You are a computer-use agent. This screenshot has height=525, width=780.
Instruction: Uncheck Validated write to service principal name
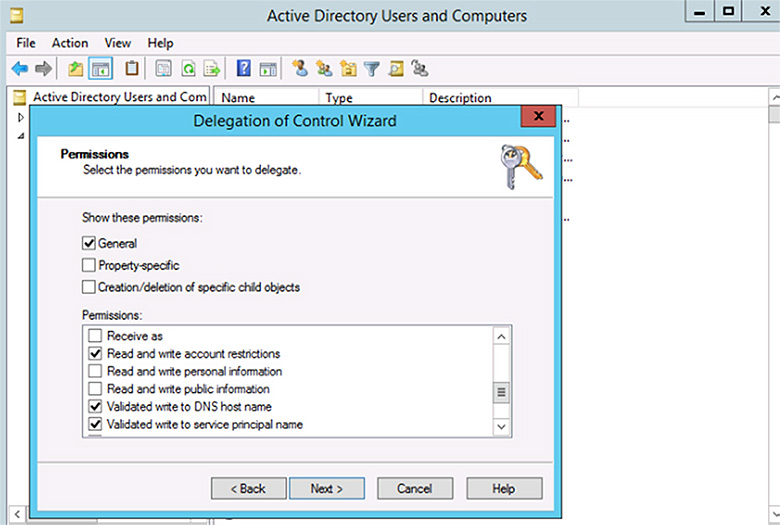tap(95, 424)
